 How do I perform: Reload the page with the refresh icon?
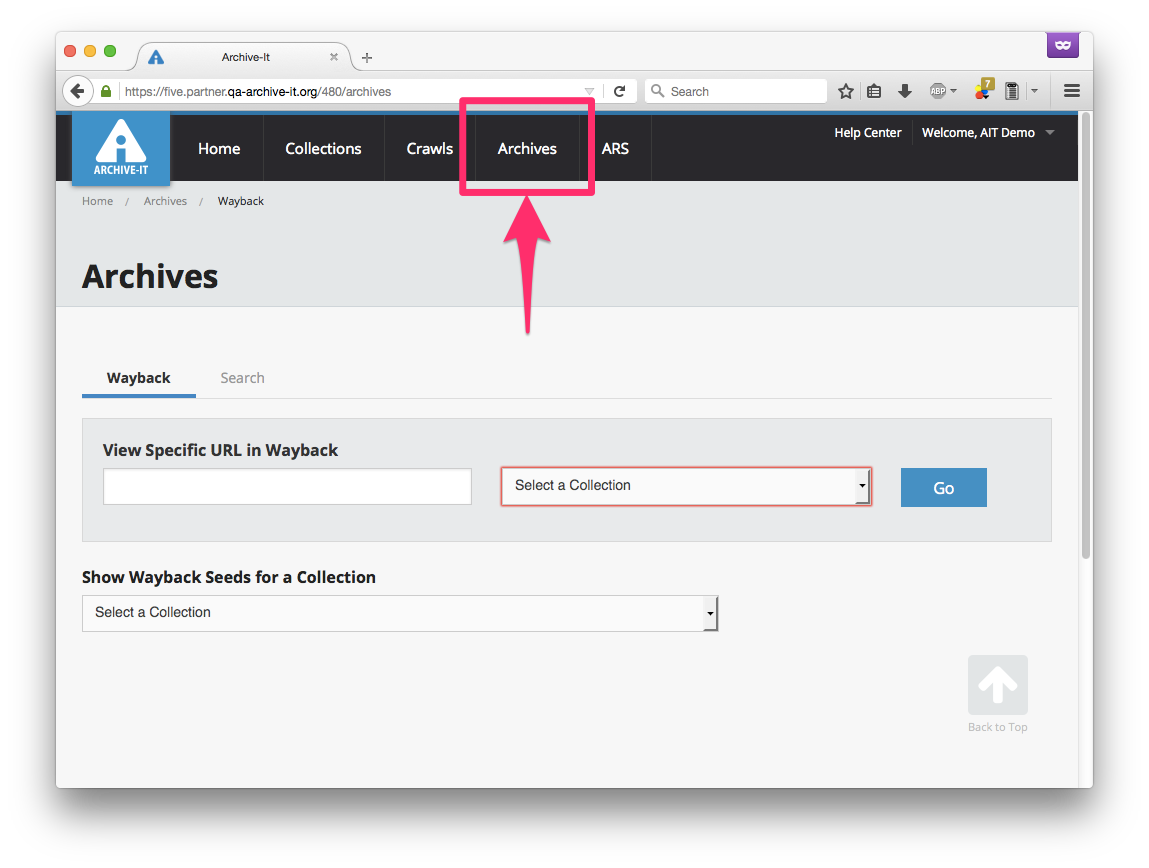(x=619, y=91)
